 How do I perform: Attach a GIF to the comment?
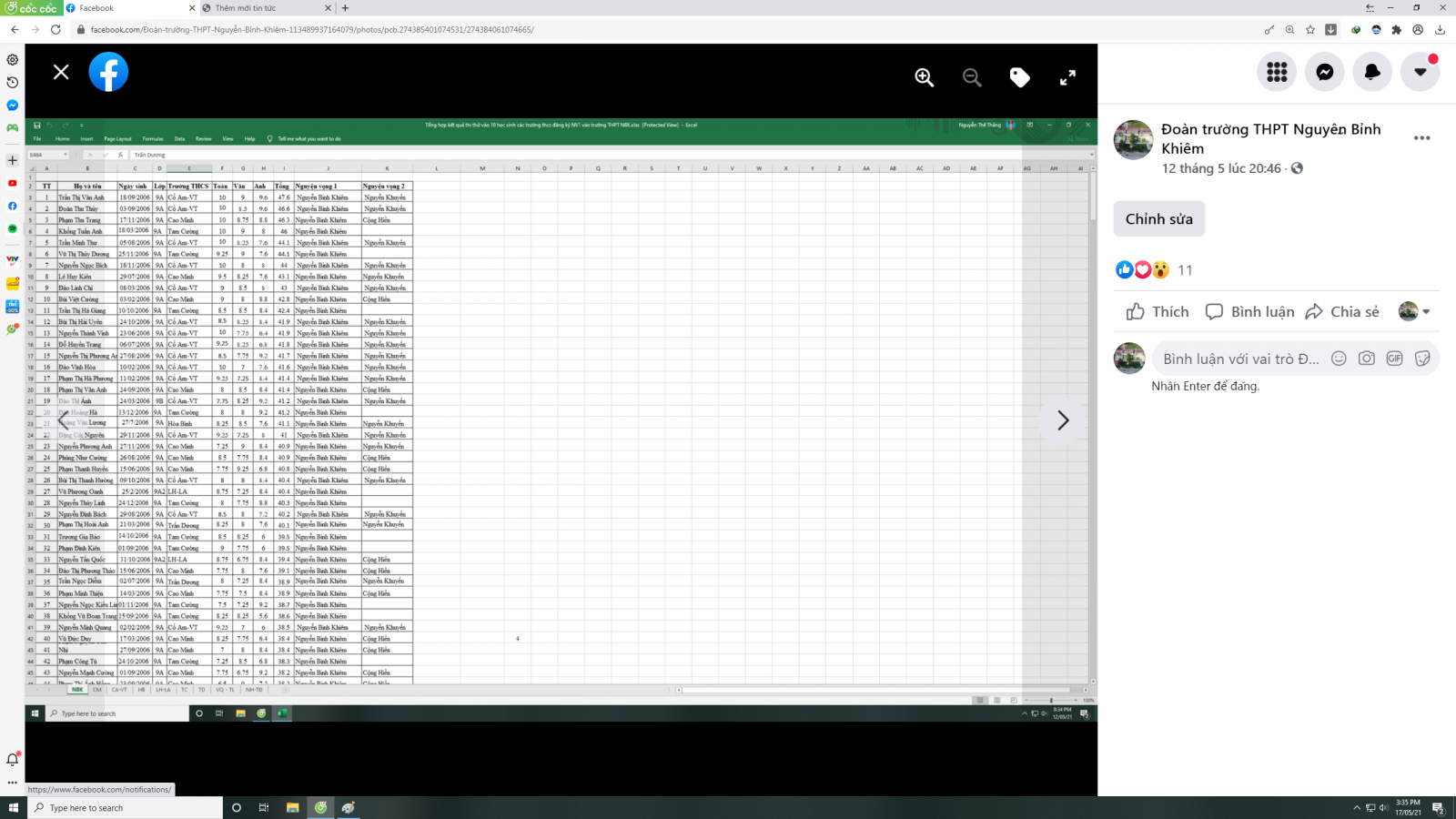tap(1394, 359)
